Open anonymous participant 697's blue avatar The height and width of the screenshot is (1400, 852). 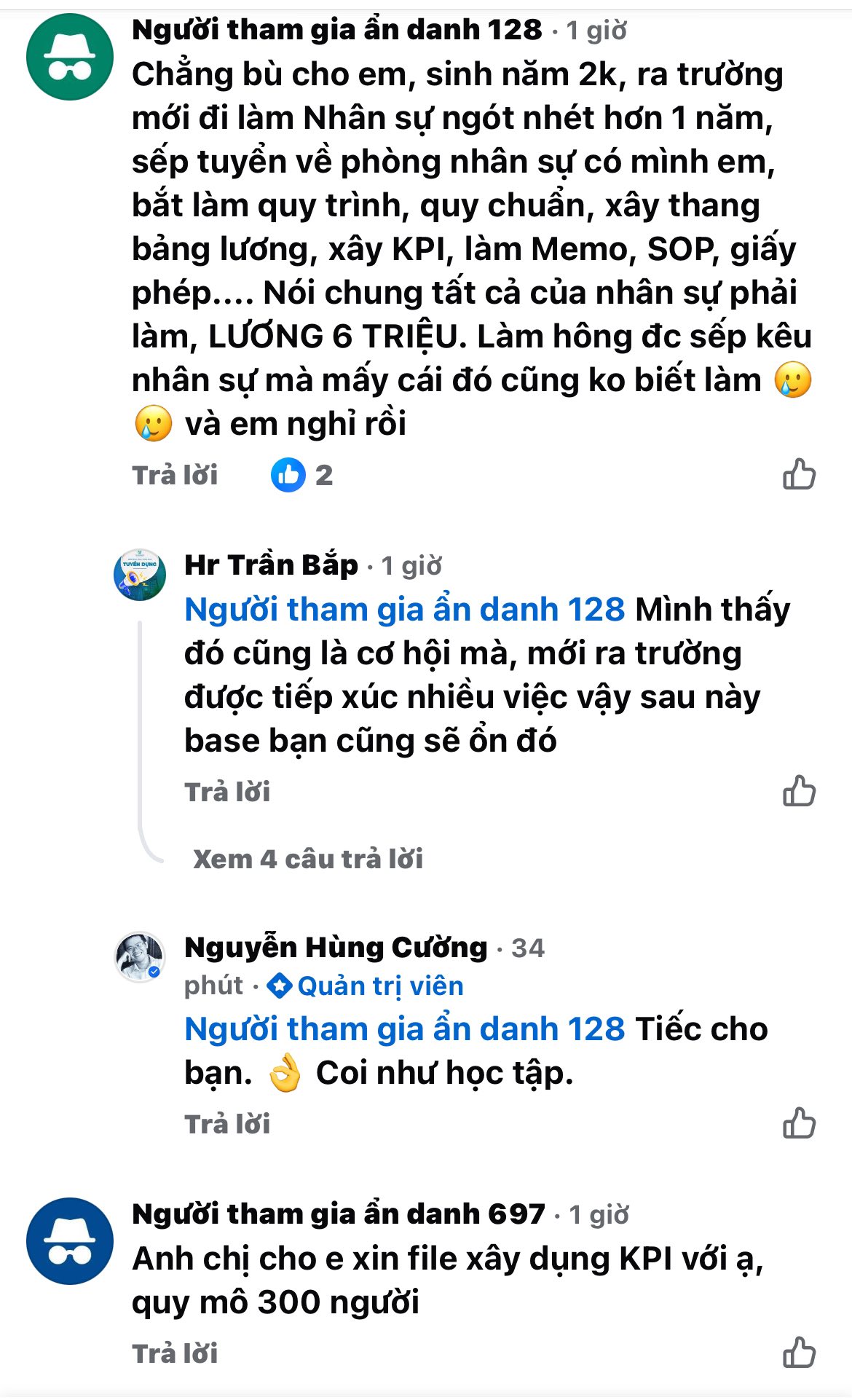point(70,1241)
